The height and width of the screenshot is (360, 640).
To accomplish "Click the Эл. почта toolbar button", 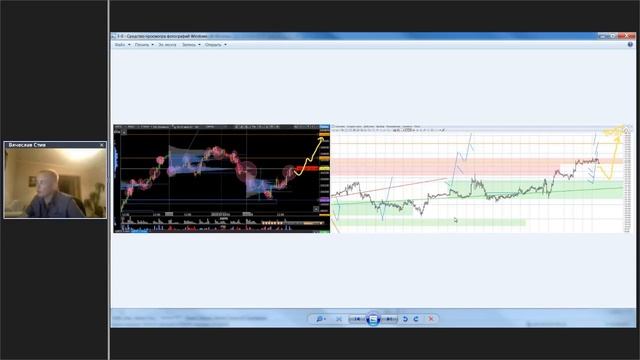I will tap(167, 44).
